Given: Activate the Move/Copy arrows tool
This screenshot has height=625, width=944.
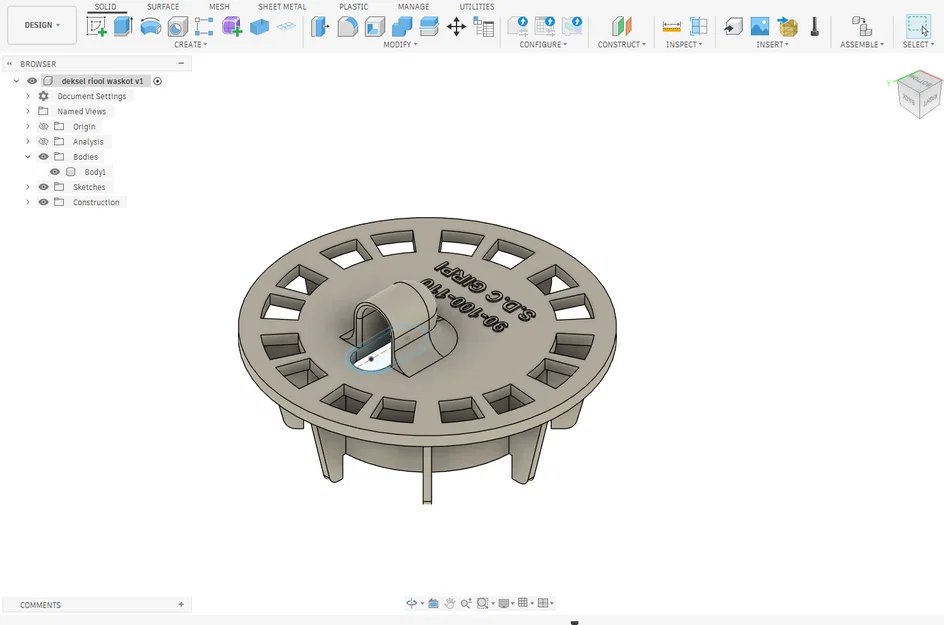Looking at the screenshot, I should pyautogui.click(x=456, y=26).
